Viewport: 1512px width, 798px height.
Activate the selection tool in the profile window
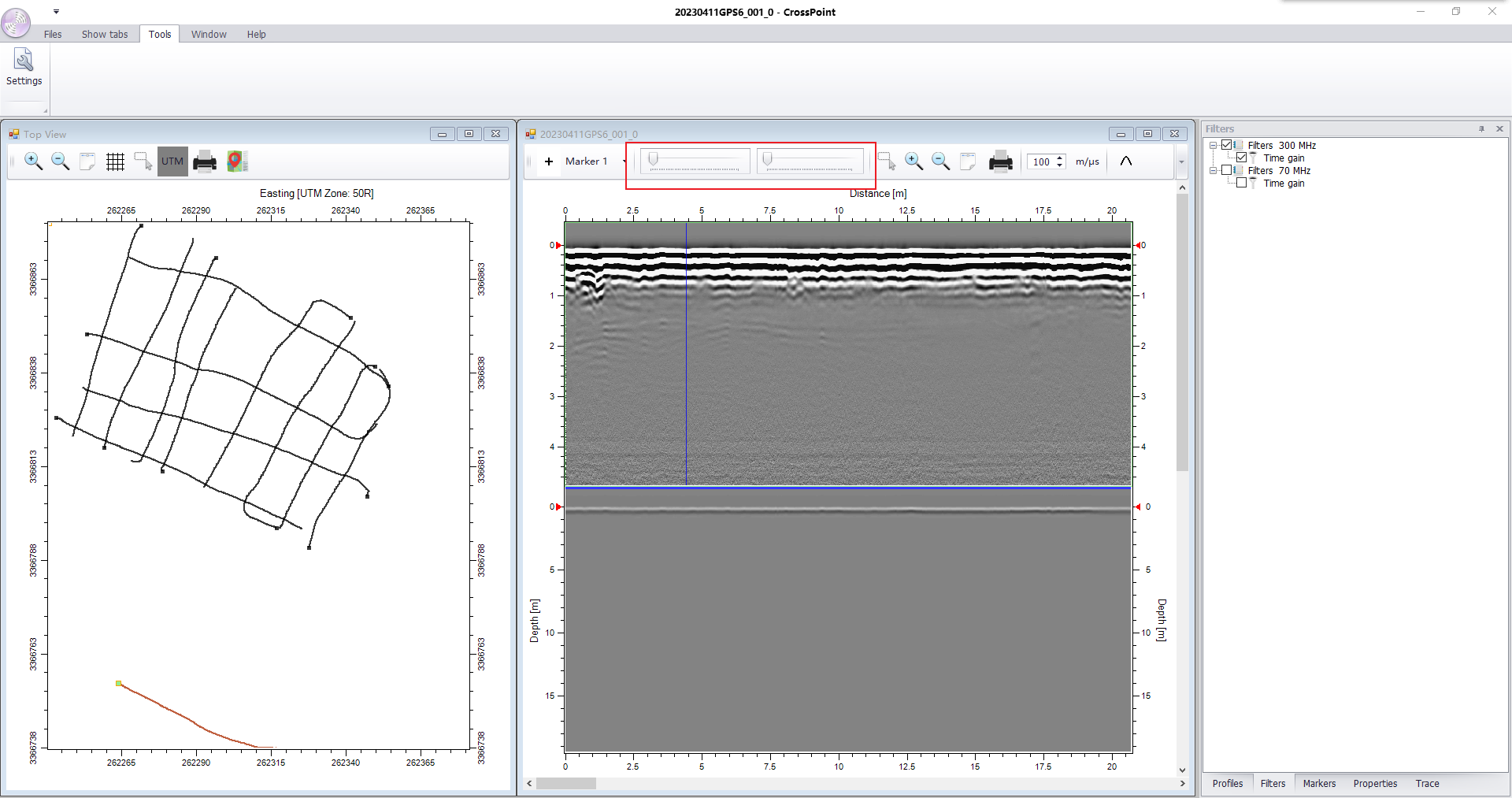[887, 161]
